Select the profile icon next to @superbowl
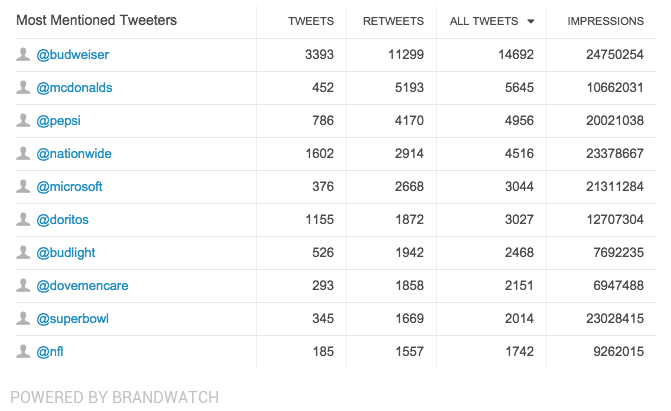671x411 pixels. [x=23, y=318]
